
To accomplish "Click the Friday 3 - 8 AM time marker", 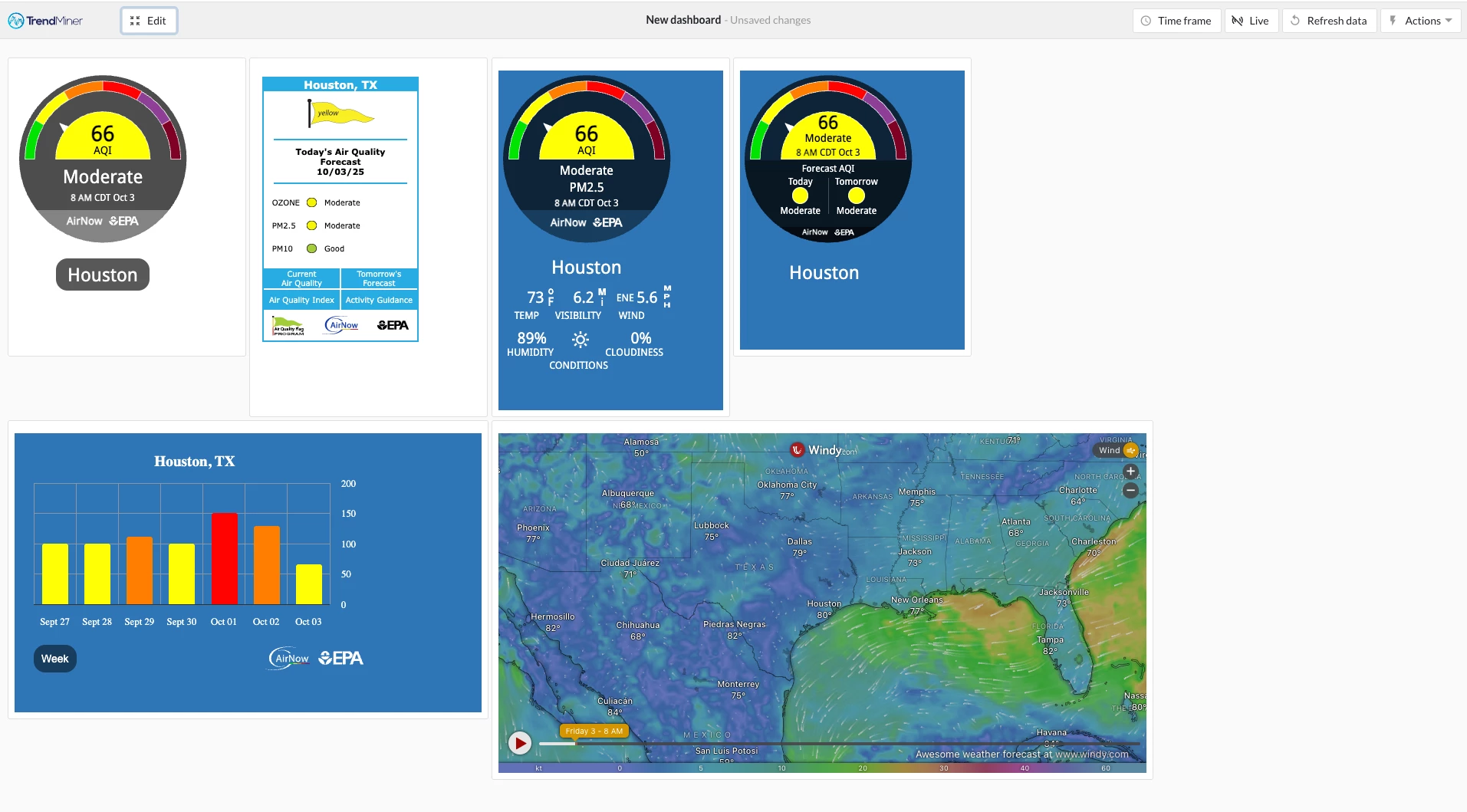I will [594, 731].
